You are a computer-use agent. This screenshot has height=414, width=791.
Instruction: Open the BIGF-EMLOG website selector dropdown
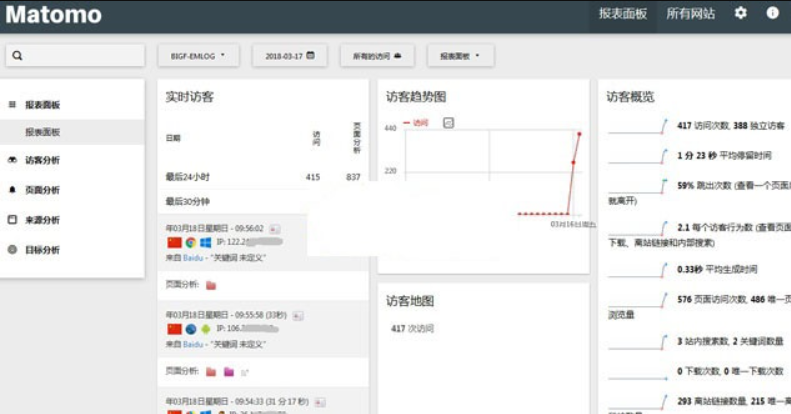[x=198, y=56]
